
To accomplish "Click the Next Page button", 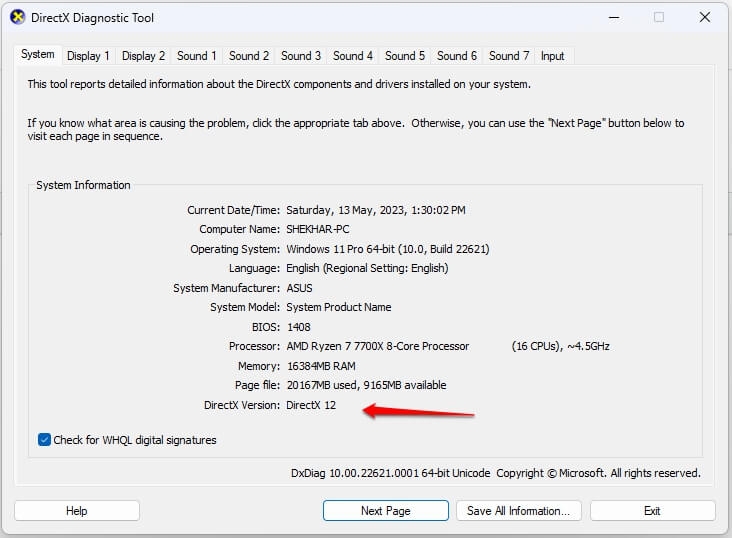I will [386, 511].
